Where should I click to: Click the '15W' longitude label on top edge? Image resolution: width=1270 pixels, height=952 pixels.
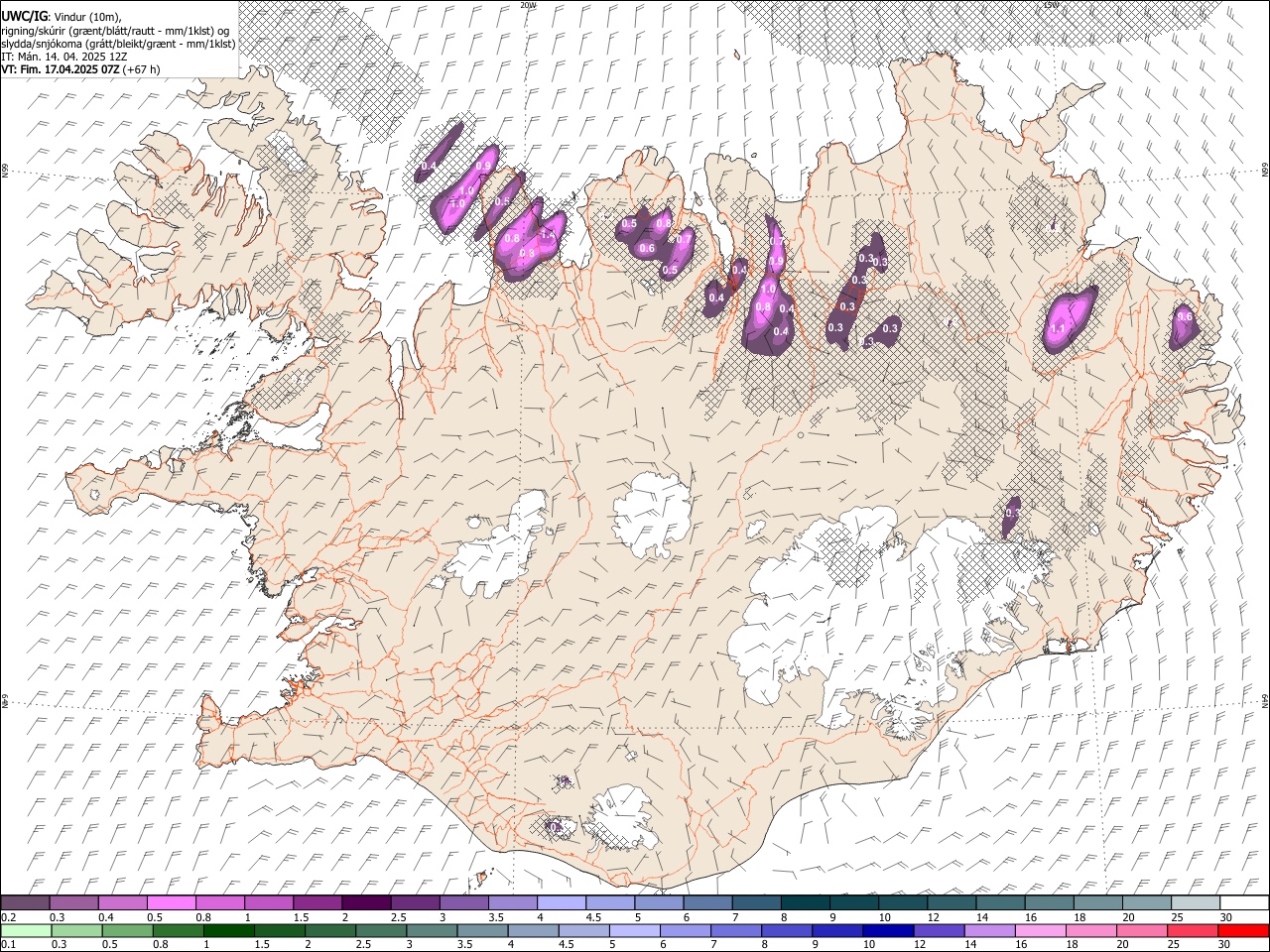tap(1050, 5)
